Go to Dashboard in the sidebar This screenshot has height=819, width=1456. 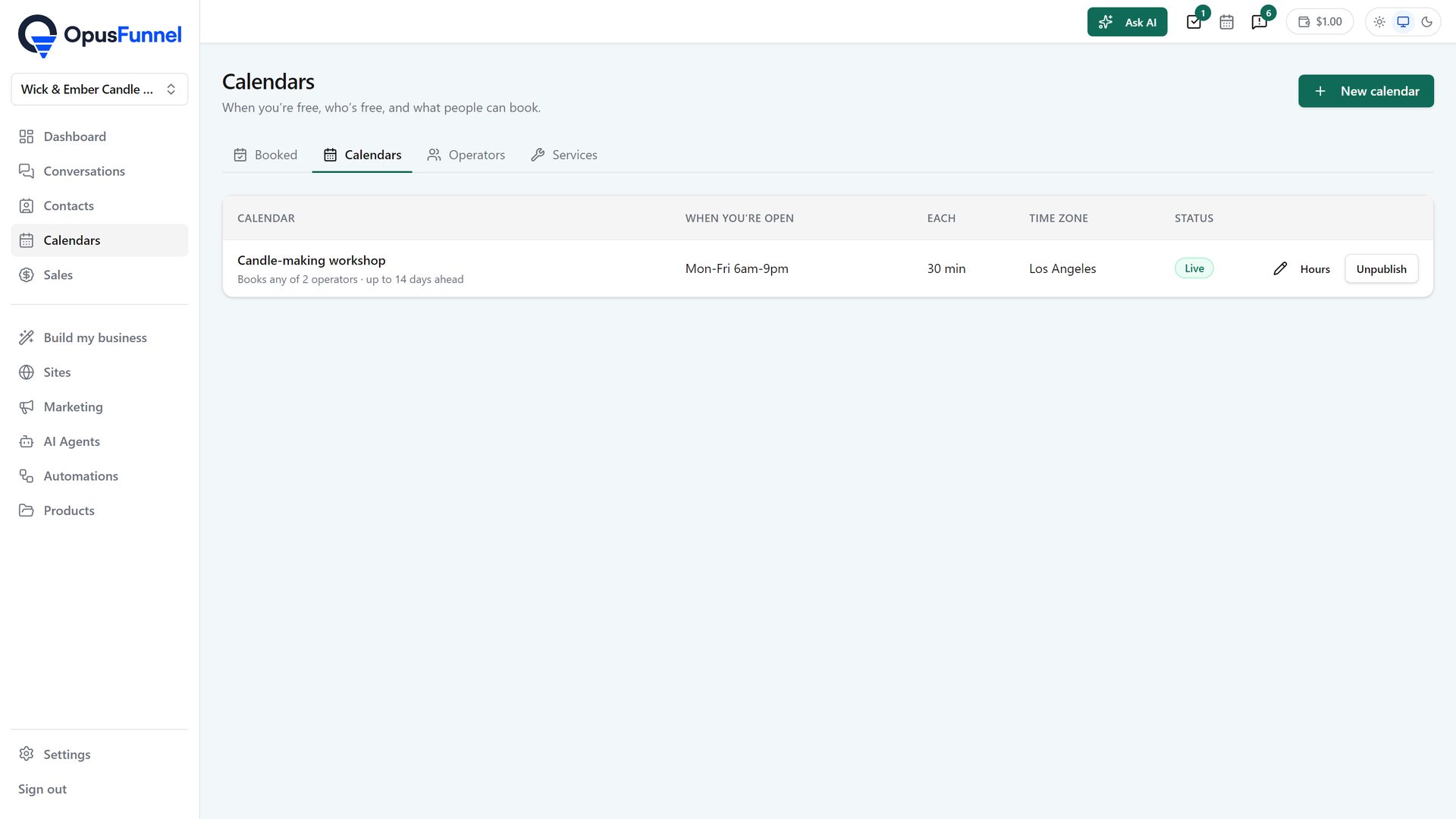pos(99,136)
